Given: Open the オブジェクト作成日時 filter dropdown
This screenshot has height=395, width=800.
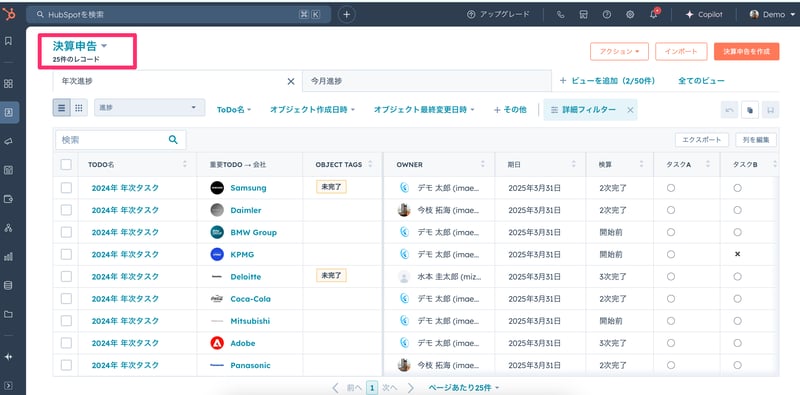Looking at the screenshot, I should click(312, 110).
